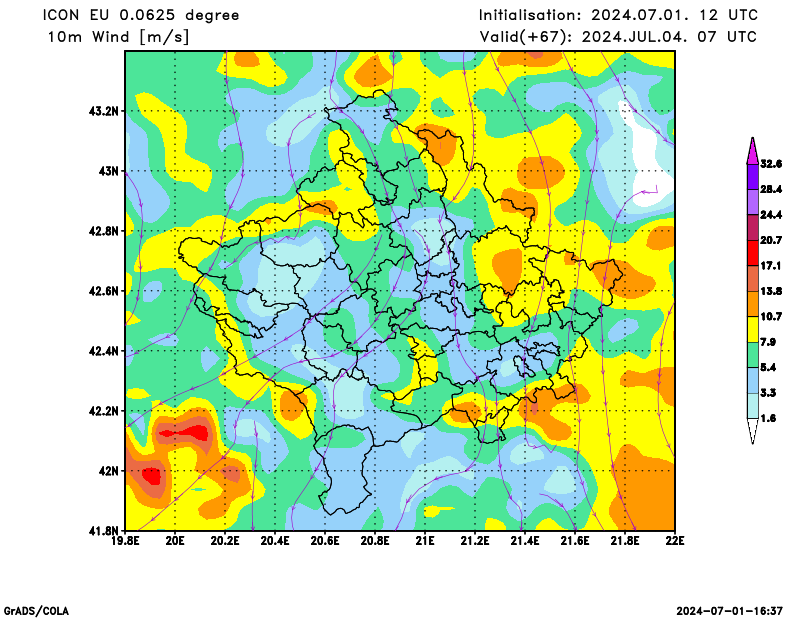The height and width of the screenshot is (618, 800).
Task: Click the 22E longitude label
Action: (675, 540)
